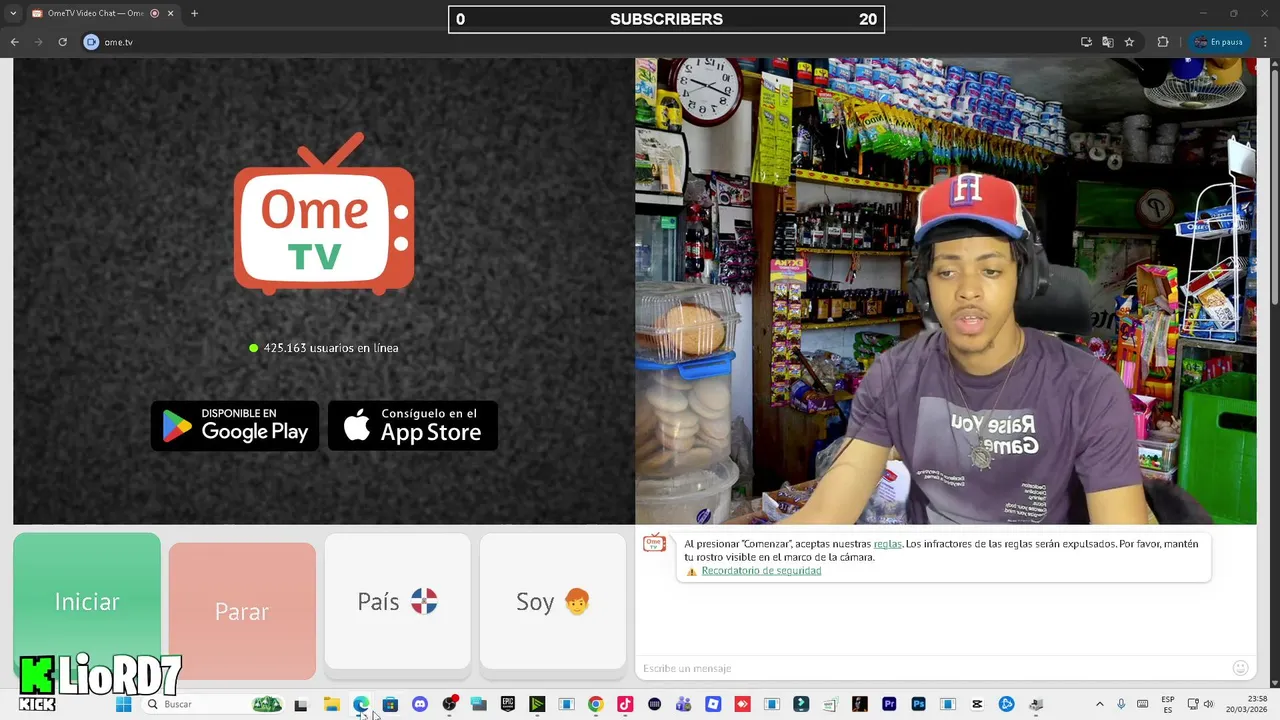Open Task View on the taskbar
The height and width of the screenshot is (720, 1280).
tap(300, 704)
